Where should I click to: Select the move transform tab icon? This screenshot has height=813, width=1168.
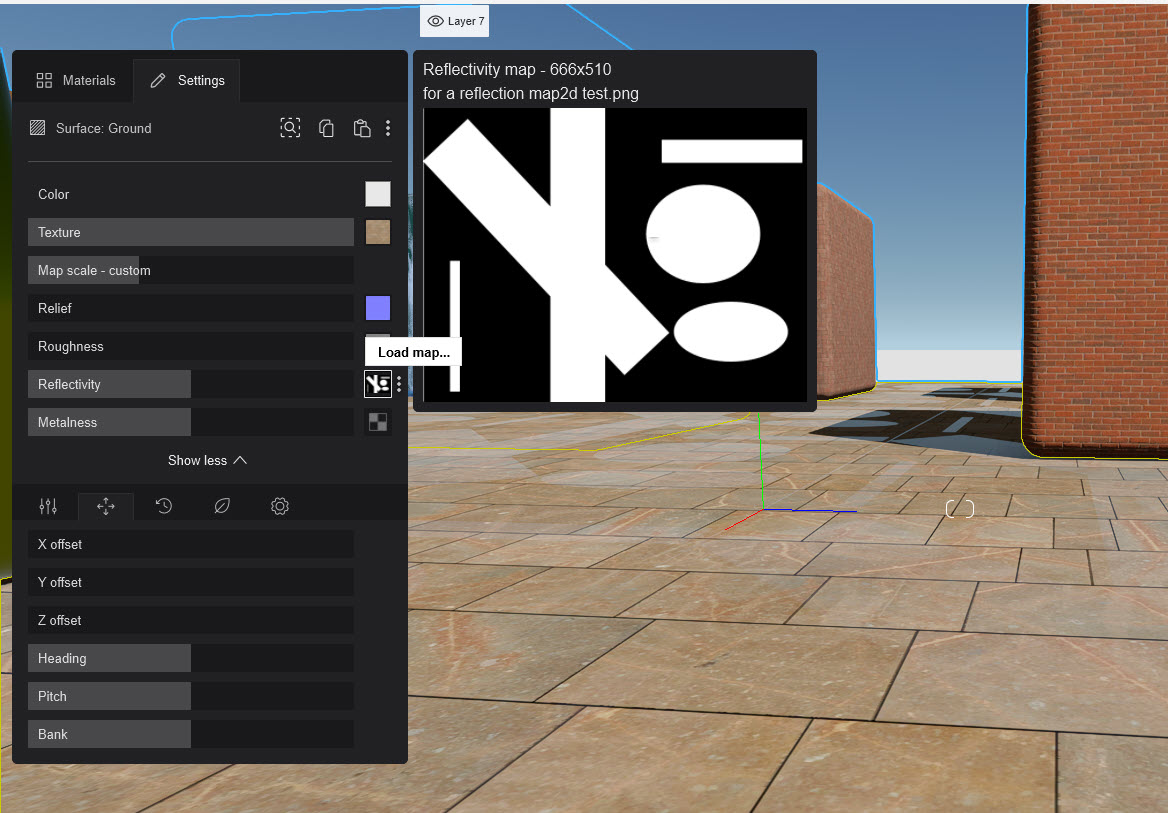(x=105, y=506)
